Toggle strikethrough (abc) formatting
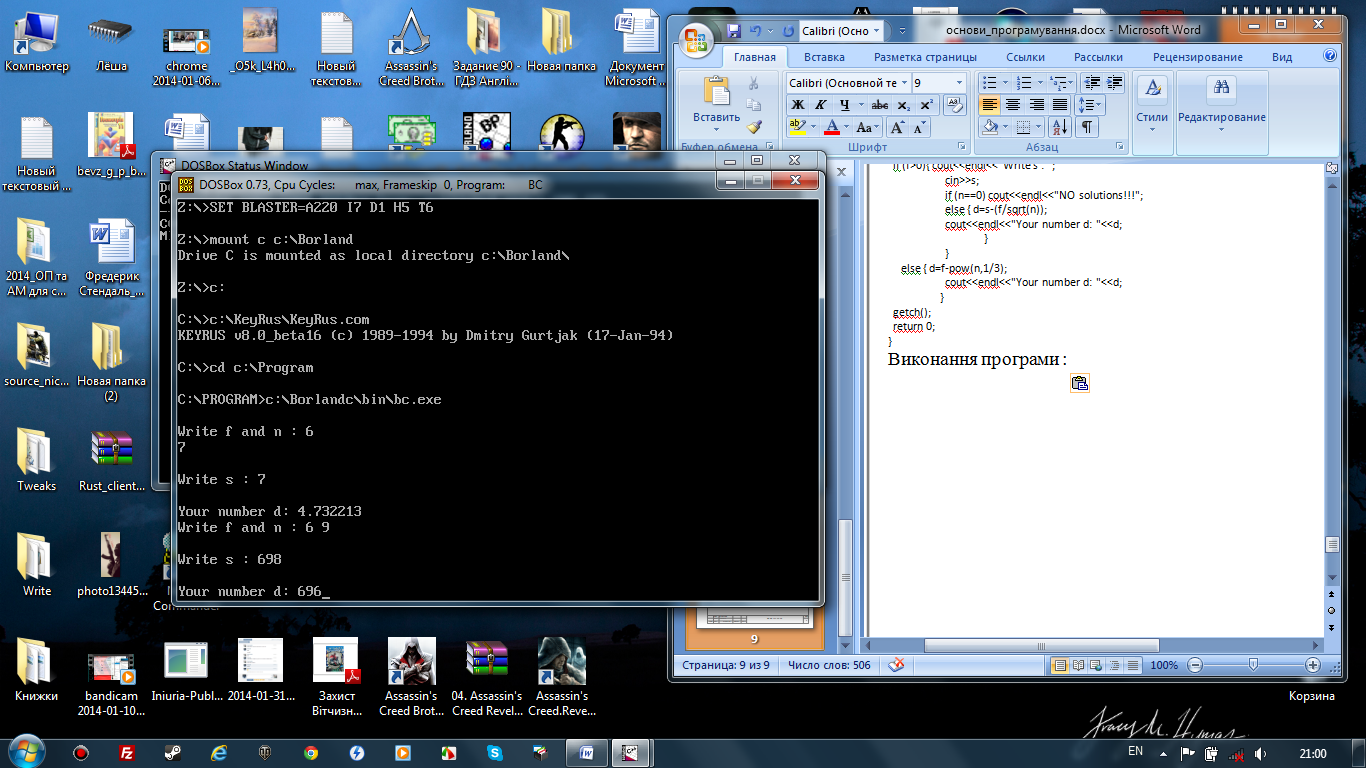 coord(880,105)
